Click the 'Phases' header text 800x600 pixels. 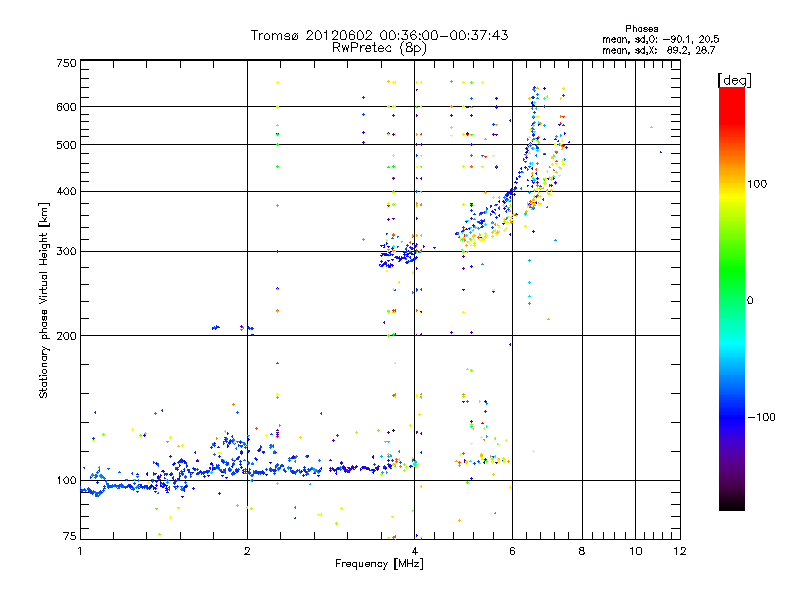pos(641,29)
